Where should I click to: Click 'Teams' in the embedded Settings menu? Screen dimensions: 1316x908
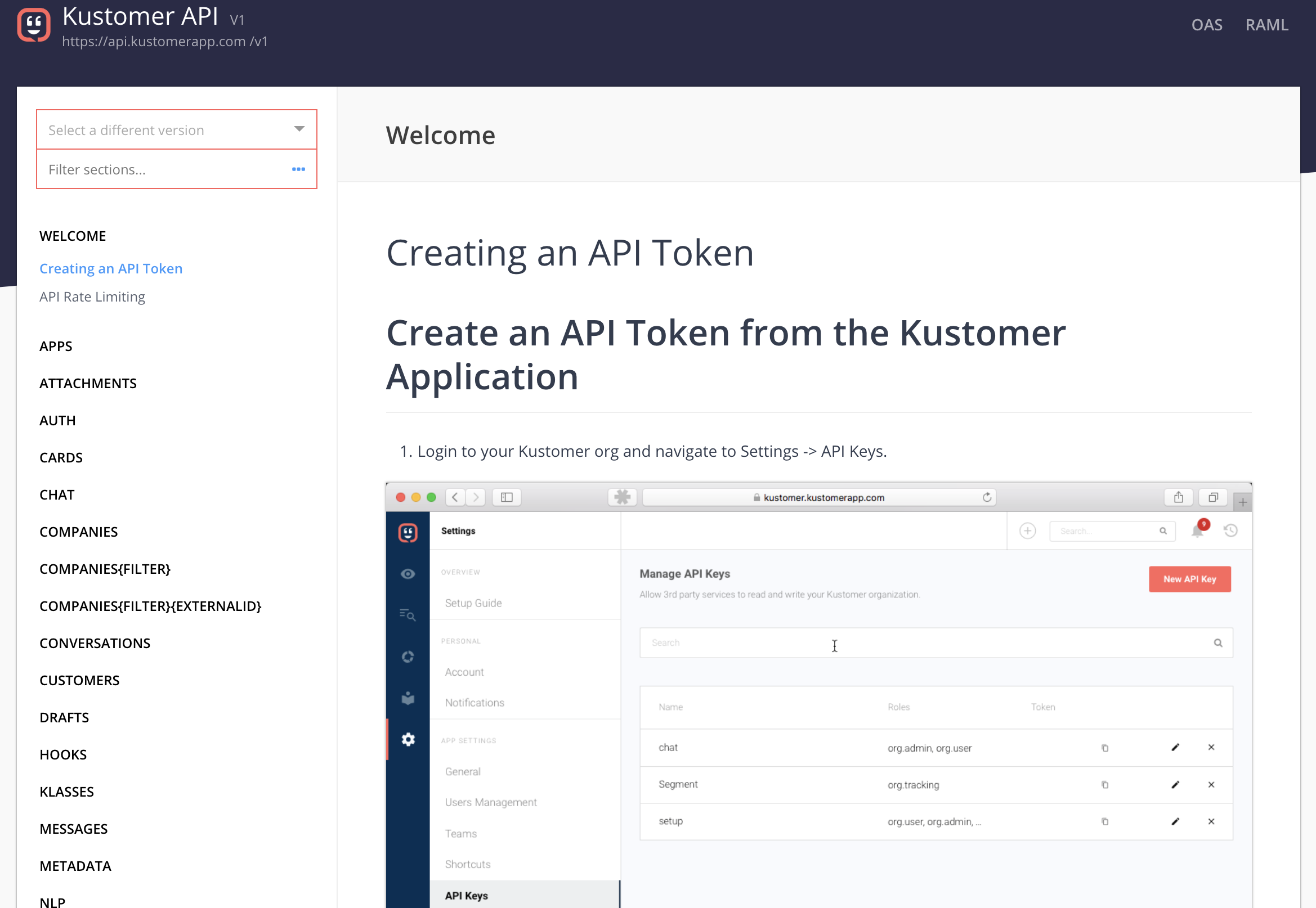[460, 834]
